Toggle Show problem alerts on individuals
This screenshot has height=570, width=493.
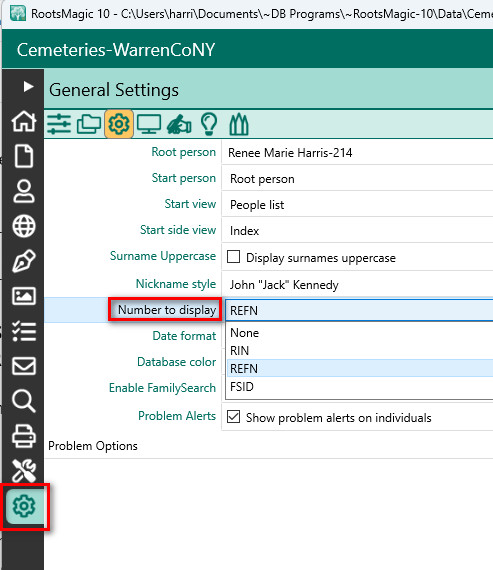tap(233, 417)
